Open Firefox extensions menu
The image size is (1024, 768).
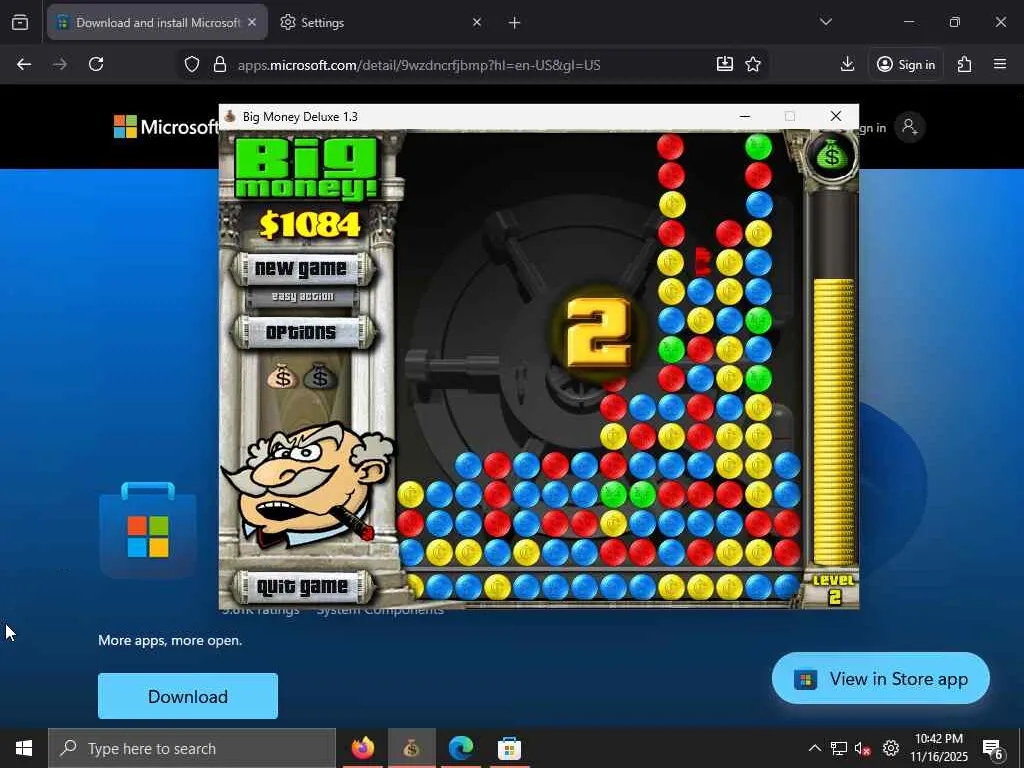(965, 64)
